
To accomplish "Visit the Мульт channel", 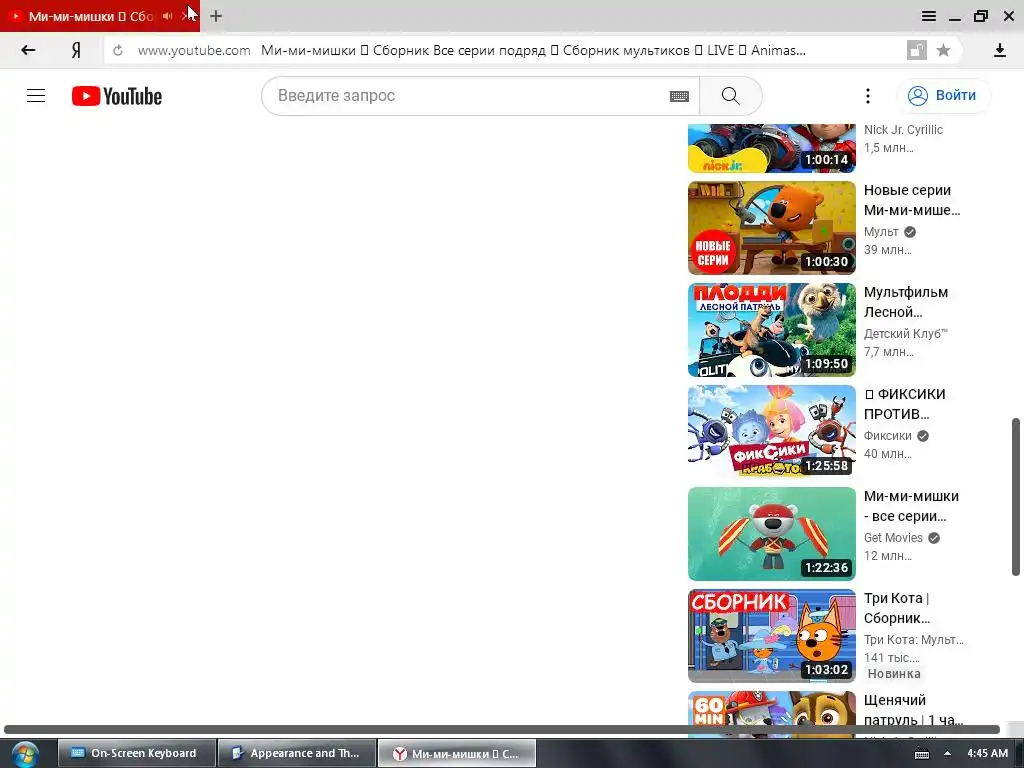I will click(x=881, y=232).
